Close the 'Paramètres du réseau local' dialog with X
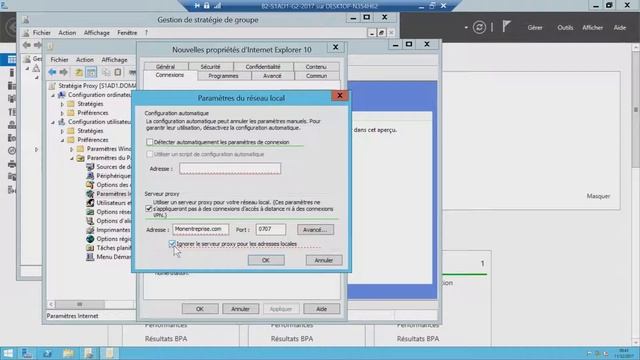 (x=340, y=96)
